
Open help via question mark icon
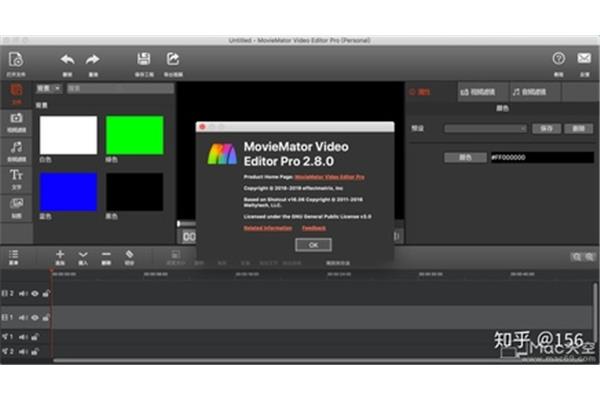click(559, 59)
